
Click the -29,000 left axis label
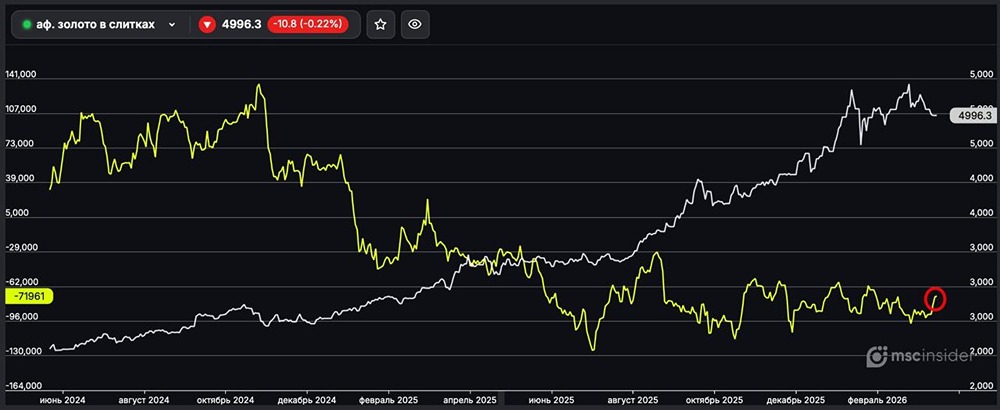pos(22,247)
